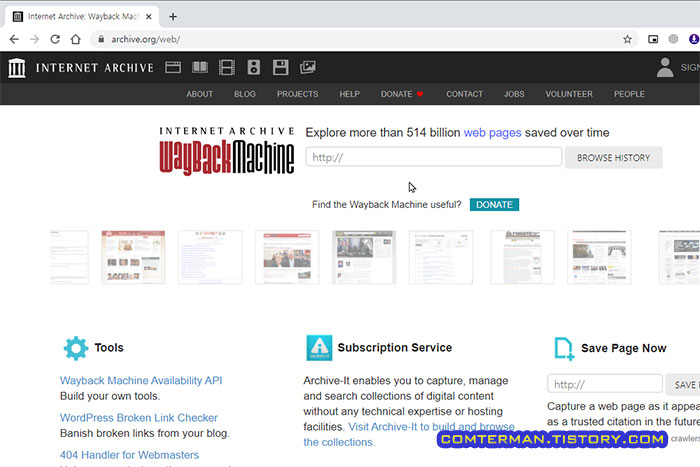This screenshot has height=467, width=700.
Task: Open WordPress Broken Link Checker link
Action: pyautogui.click(x=139, y=418)
